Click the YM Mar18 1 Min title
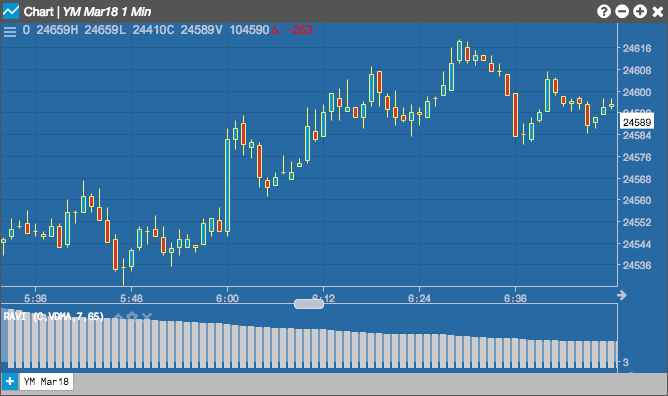 [107, 11]
